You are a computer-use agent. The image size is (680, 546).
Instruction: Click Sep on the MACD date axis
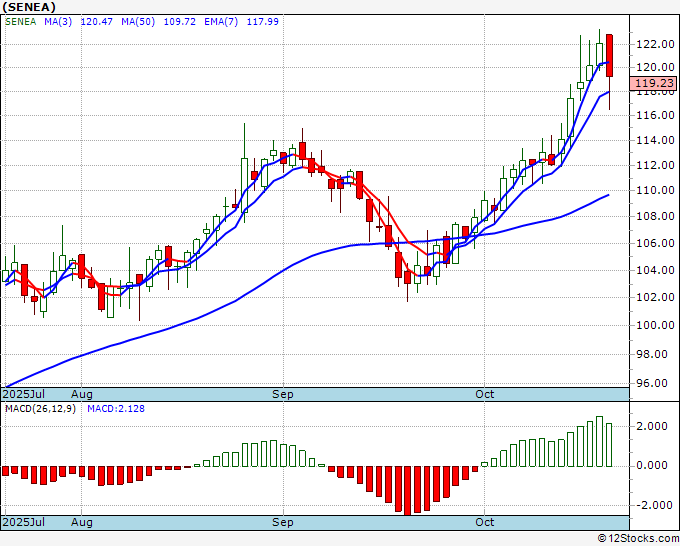pyautogui.click(x=283, y=522)
